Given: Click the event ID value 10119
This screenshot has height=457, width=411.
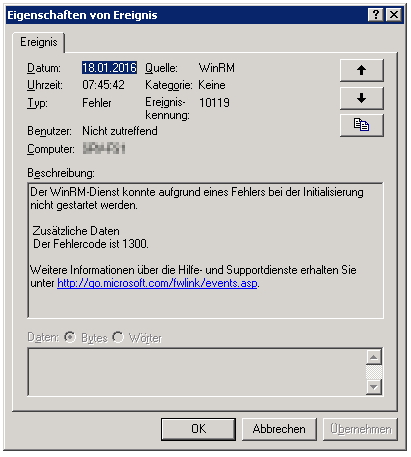Looking at the screenshot, I should (x=214, y=103).
